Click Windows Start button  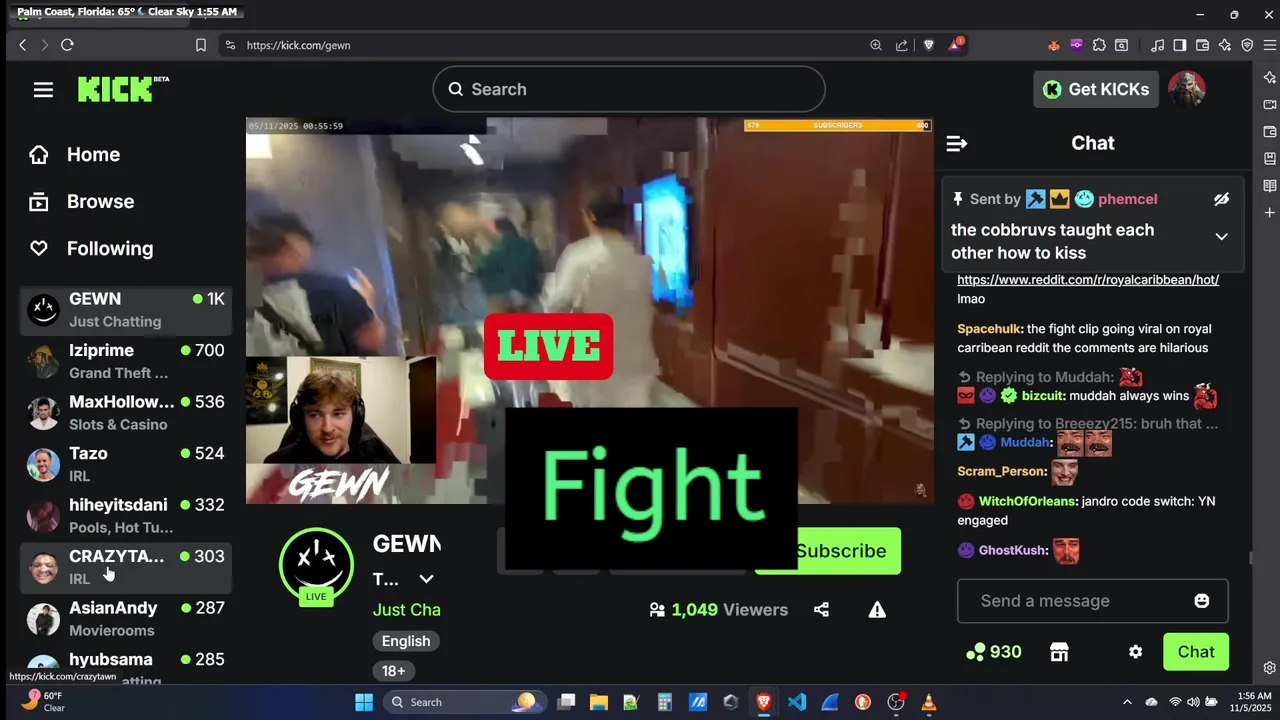point(364,702)
